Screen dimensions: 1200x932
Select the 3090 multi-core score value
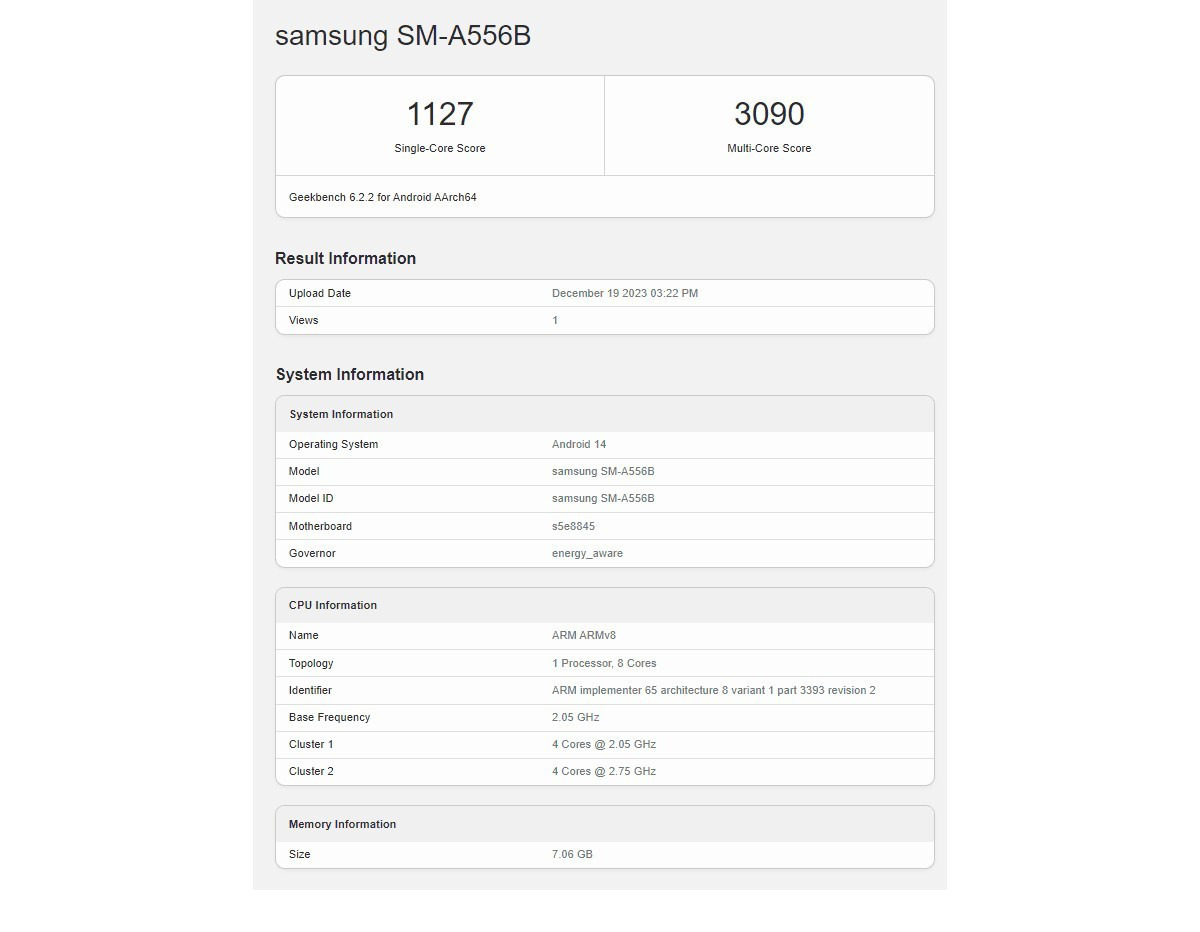coord(768,114)
